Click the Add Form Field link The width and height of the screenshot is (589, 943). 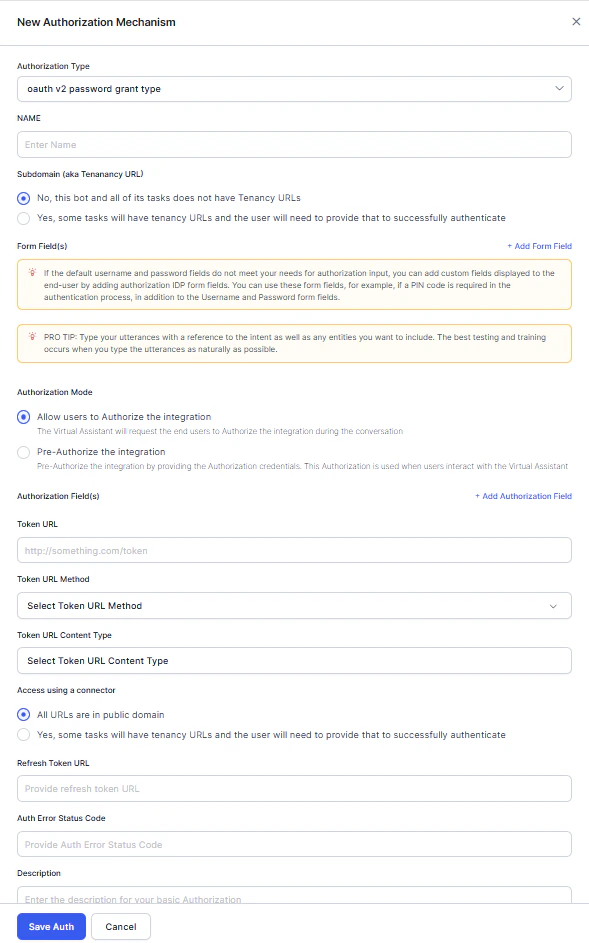click(x=541, y=245)
